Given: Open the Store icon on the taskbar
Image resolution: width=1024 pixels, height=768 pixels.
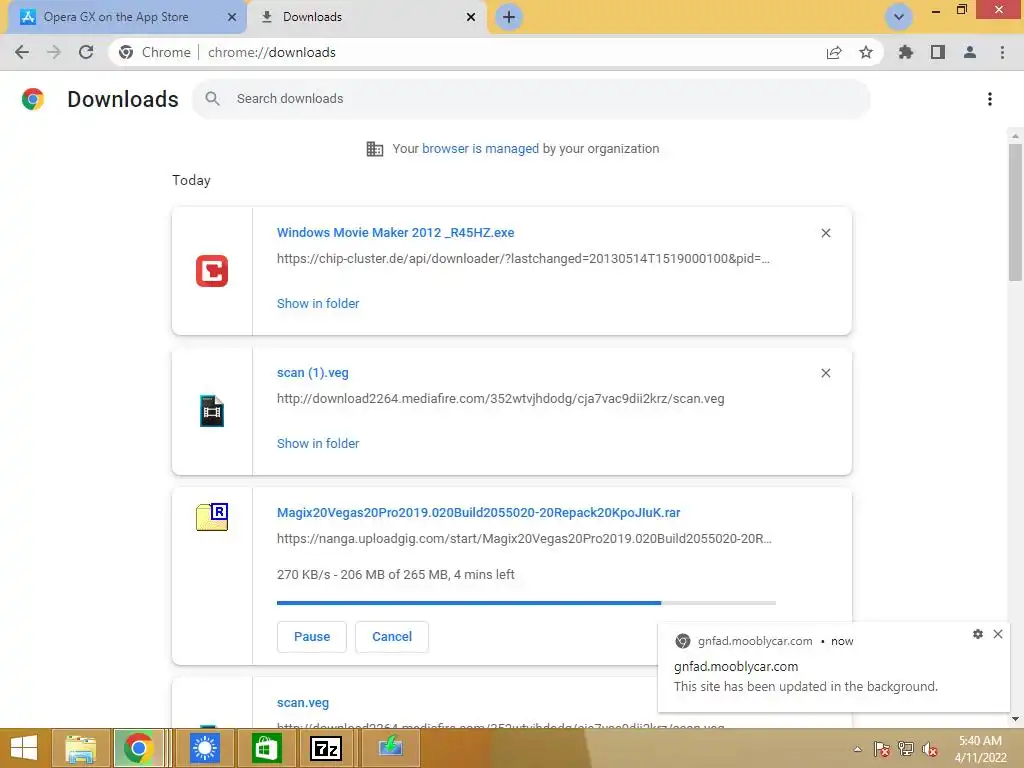Looking at the screenshot, I should click(x=265, y=748).
